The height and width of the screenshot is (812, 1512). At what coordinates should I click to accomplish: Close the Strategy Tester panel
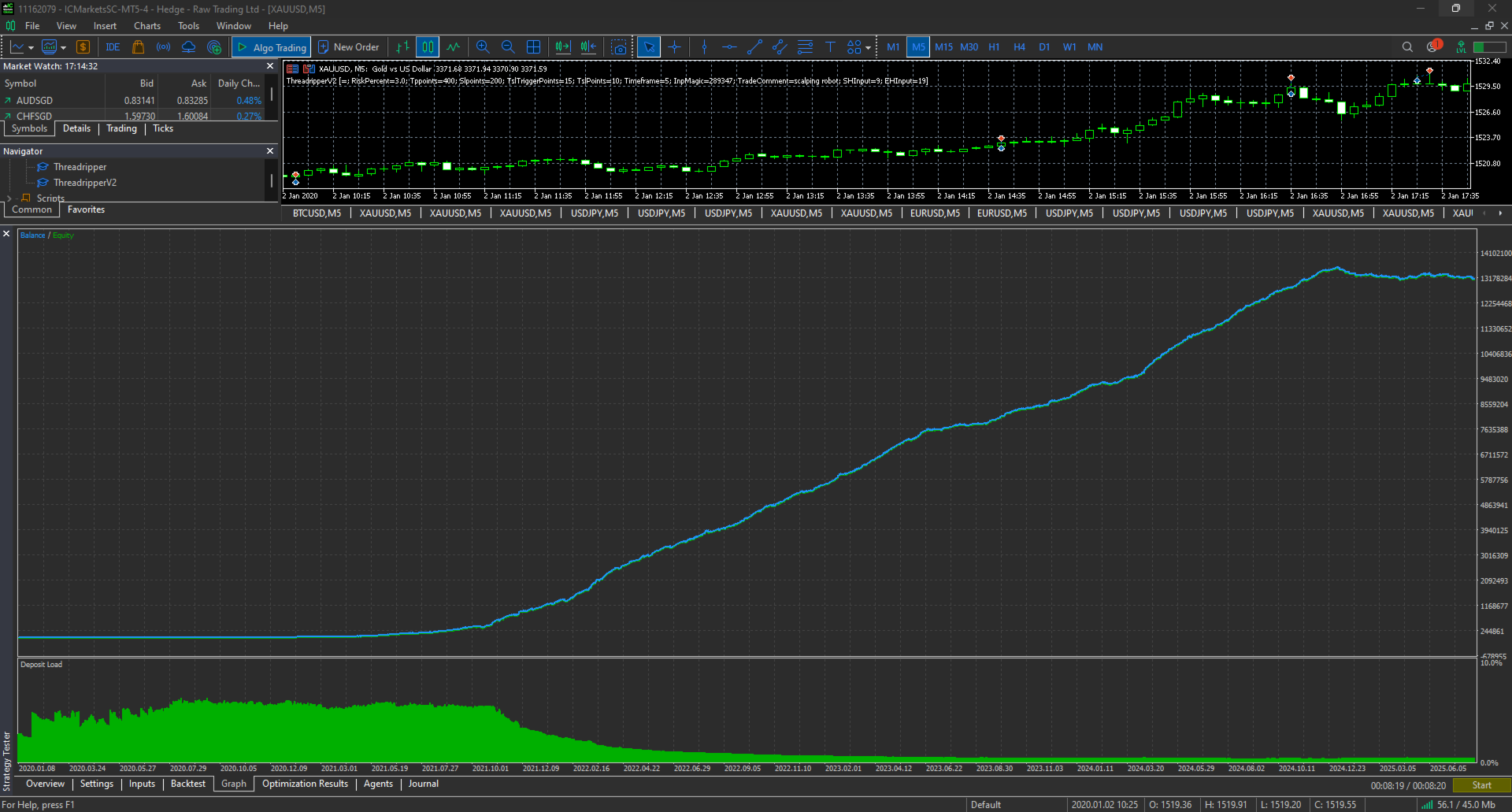tap(6, 234)
